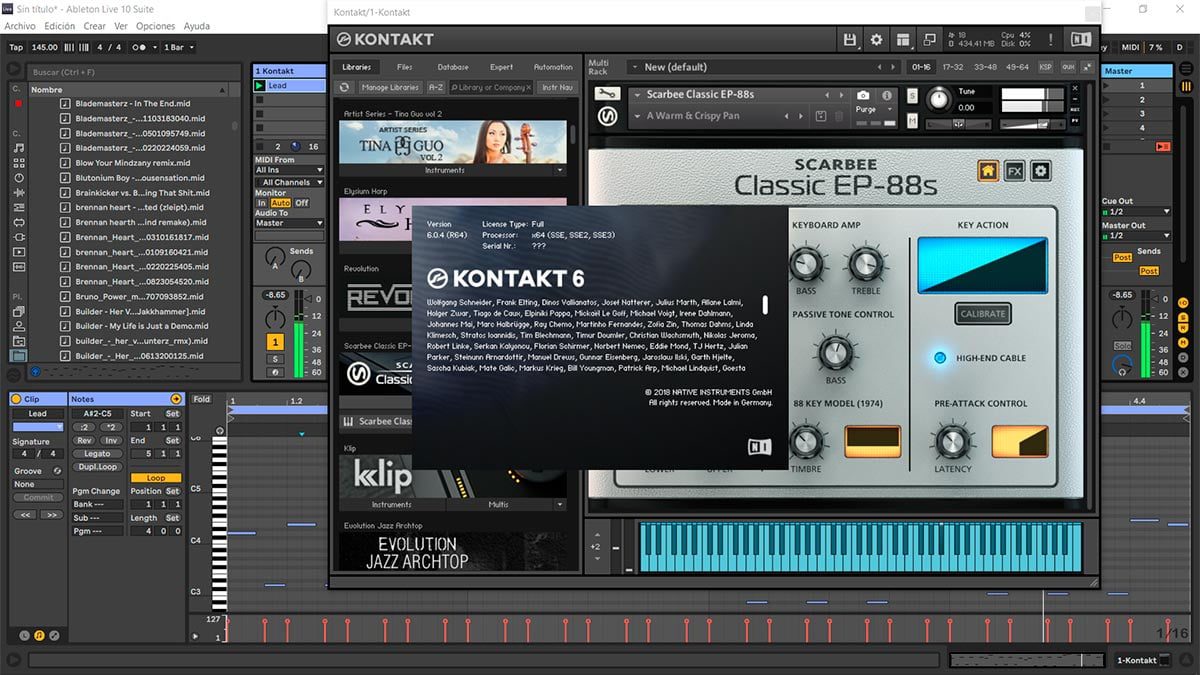1200x675 pixels.
Task: Open Drums category in Ableton browser
Action: pyautogui.click(x=19, y=163)
